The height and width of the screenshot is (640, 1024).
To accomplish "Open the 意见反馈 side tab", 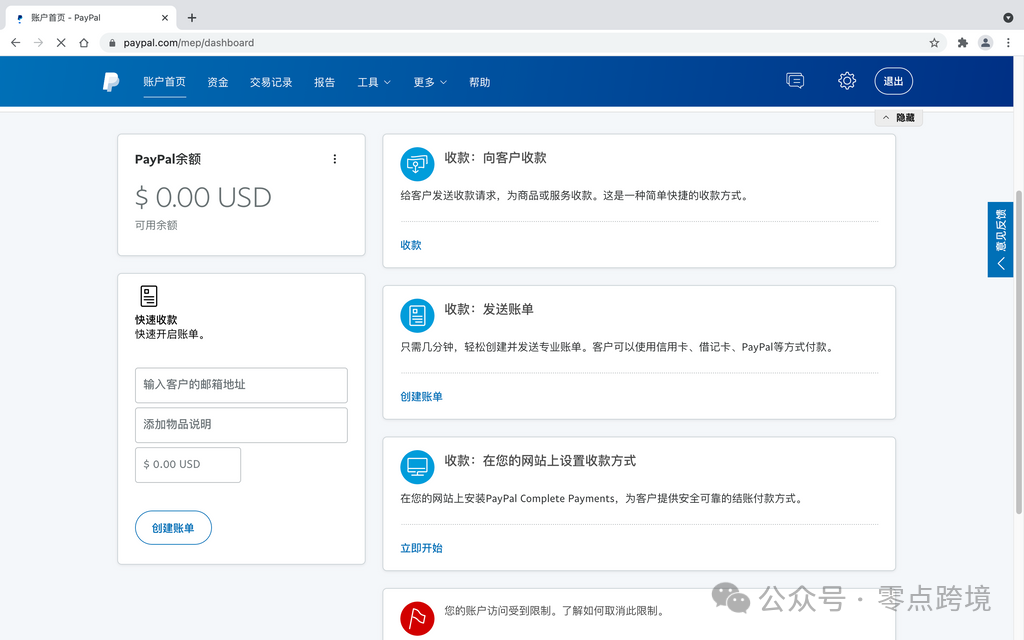I will click(1000, 240).
